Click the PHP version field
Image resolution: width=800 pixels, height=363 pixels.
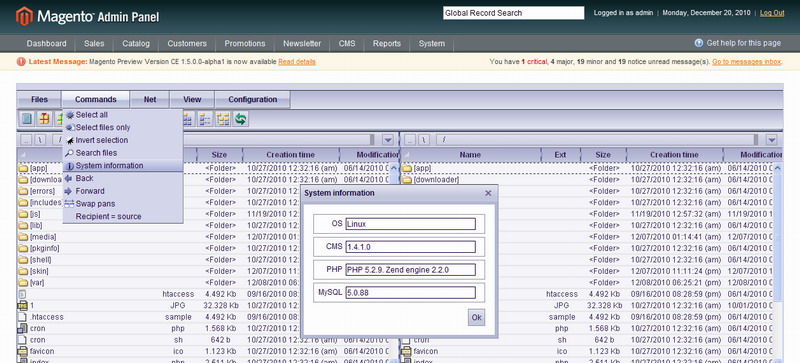click(410, 270)
